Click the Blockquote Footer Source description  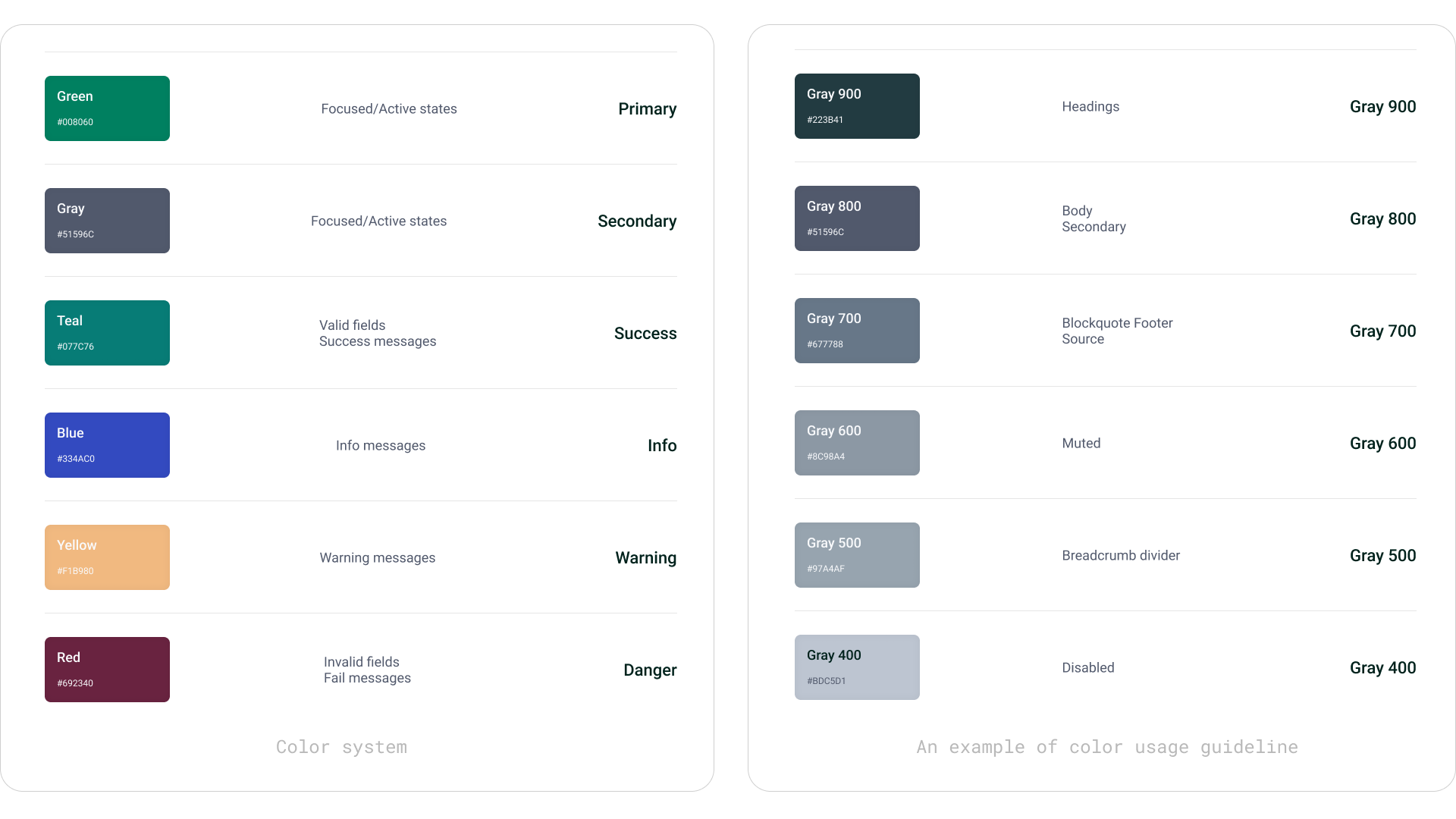tap(1117, 331)
